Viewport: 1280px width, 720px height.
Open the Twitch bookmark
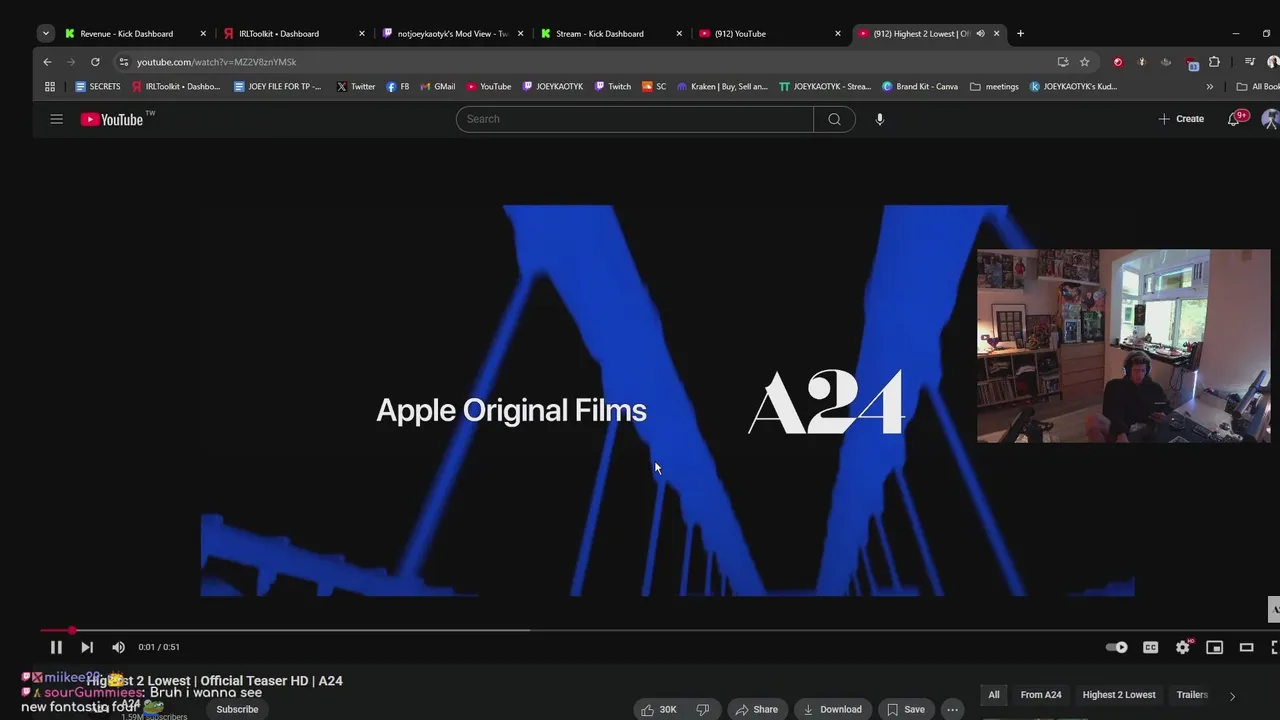coord(613,87)
